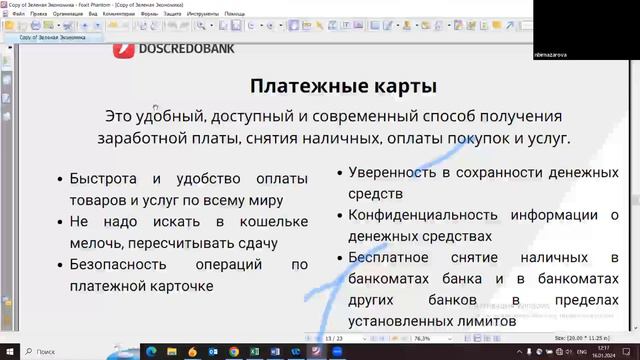Open the dropdown arrow next to Stamp tool
The height and width of the screenshot is (360, 640).
[417, 26]
